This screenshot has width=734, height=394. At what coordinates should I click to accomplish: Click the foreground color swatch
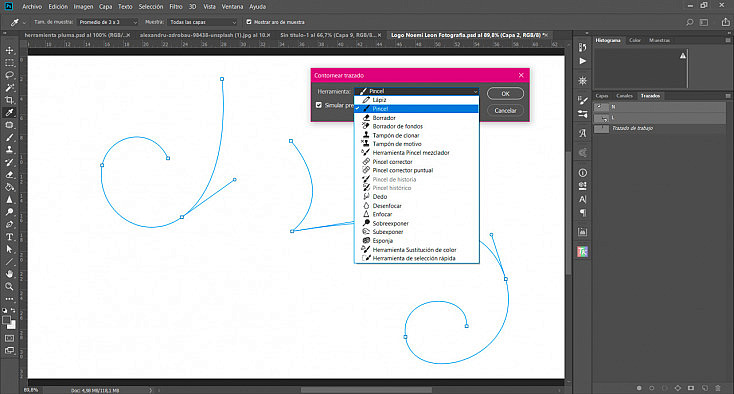(x=6, y=320)
